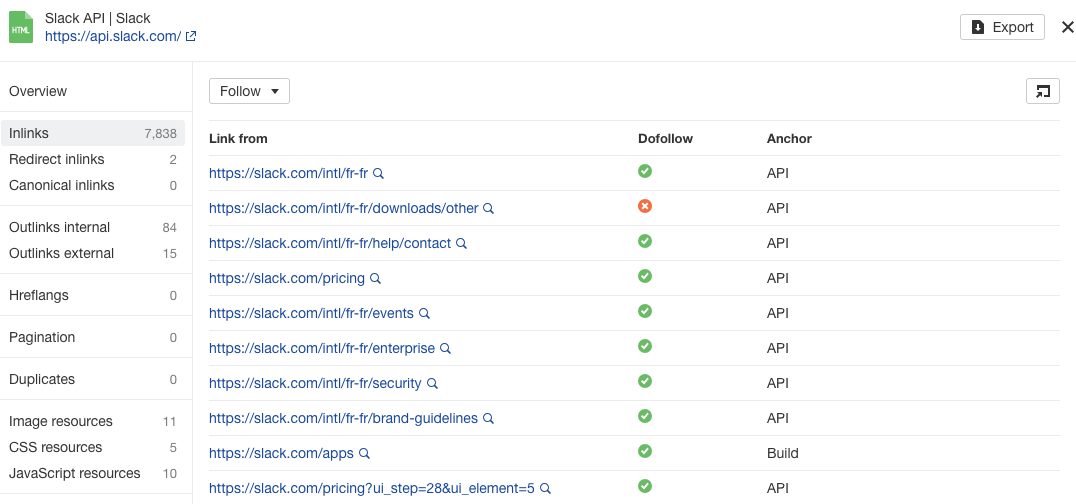Open Redirect inlinks section
This screenshot has height=504, width=1076.
(x=57, y=159)
